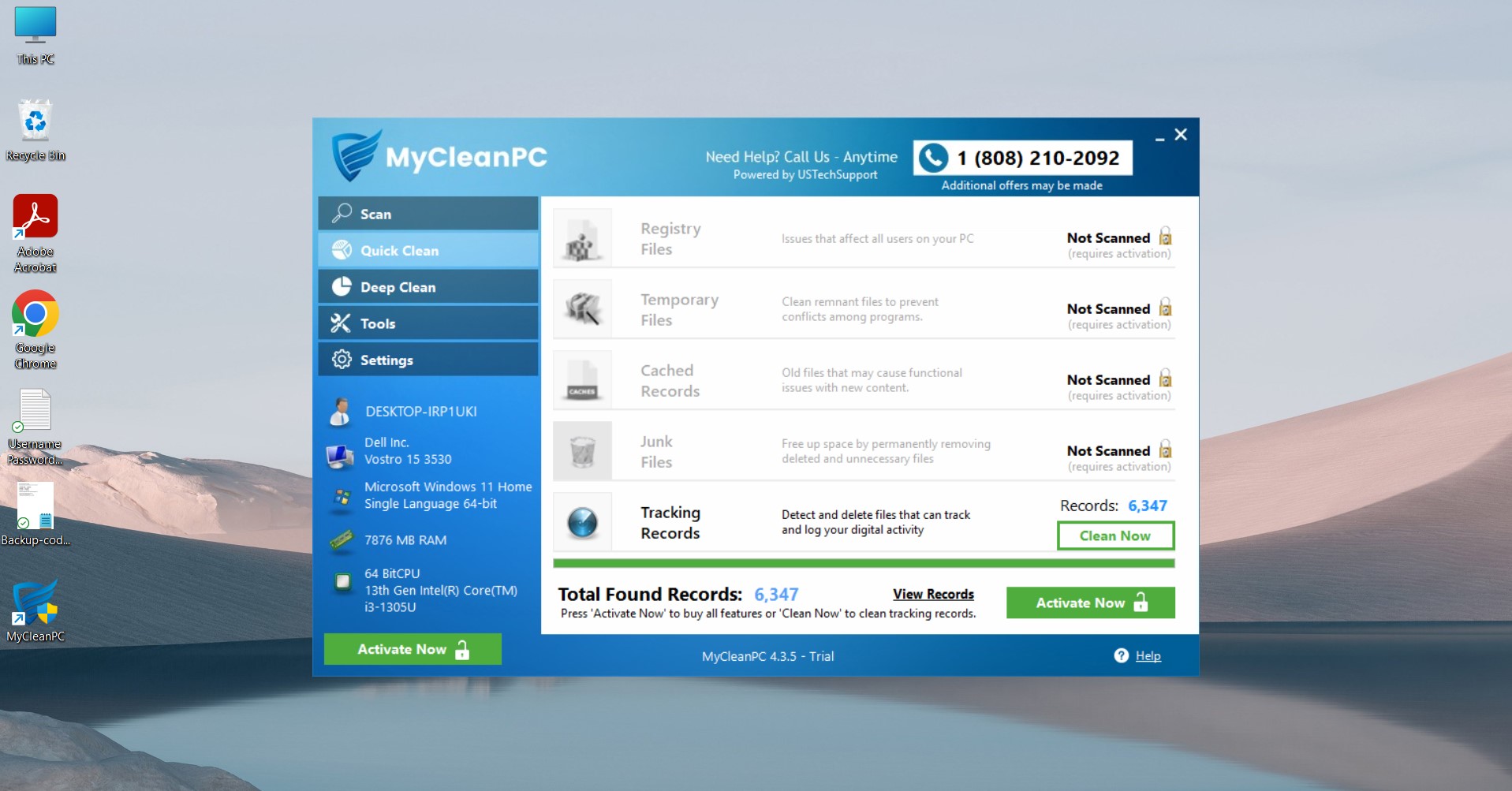The height and width of the screenshot is (791, 1512).
Task: Click the green scan progress bar
Action: pos(864,563)
